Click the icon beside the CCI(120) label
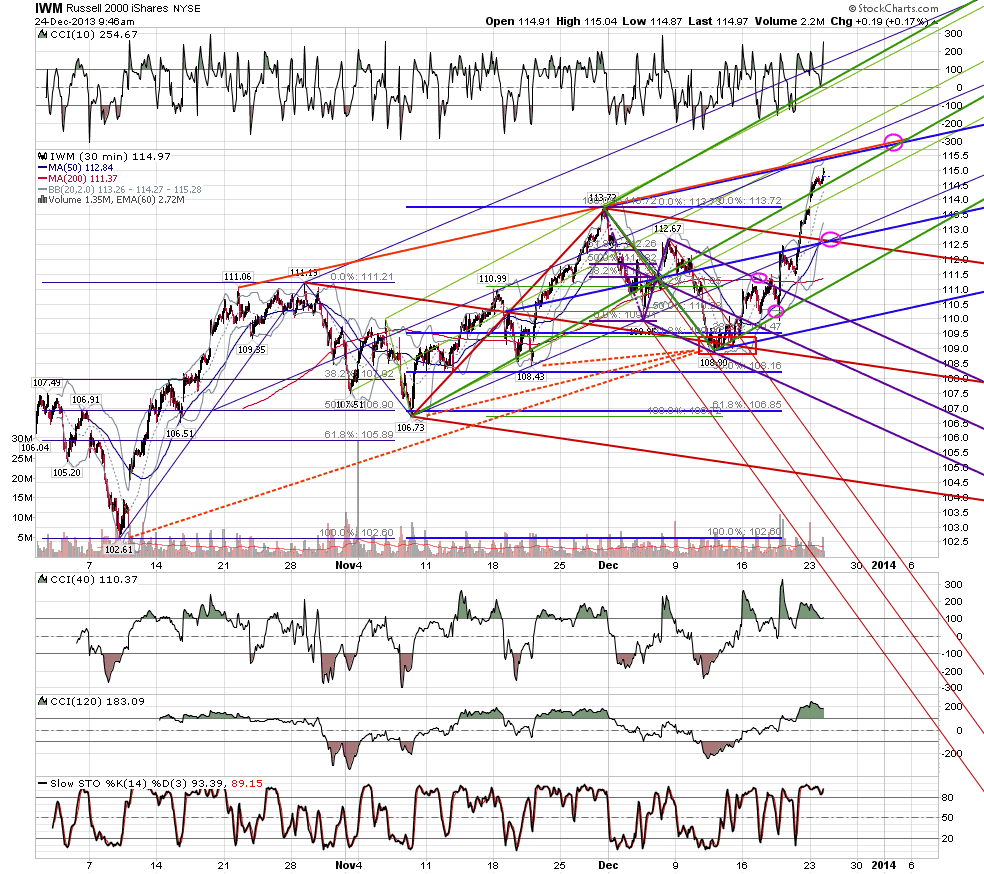This screenshot has width=984, height=874. click(x=43, y=701)
